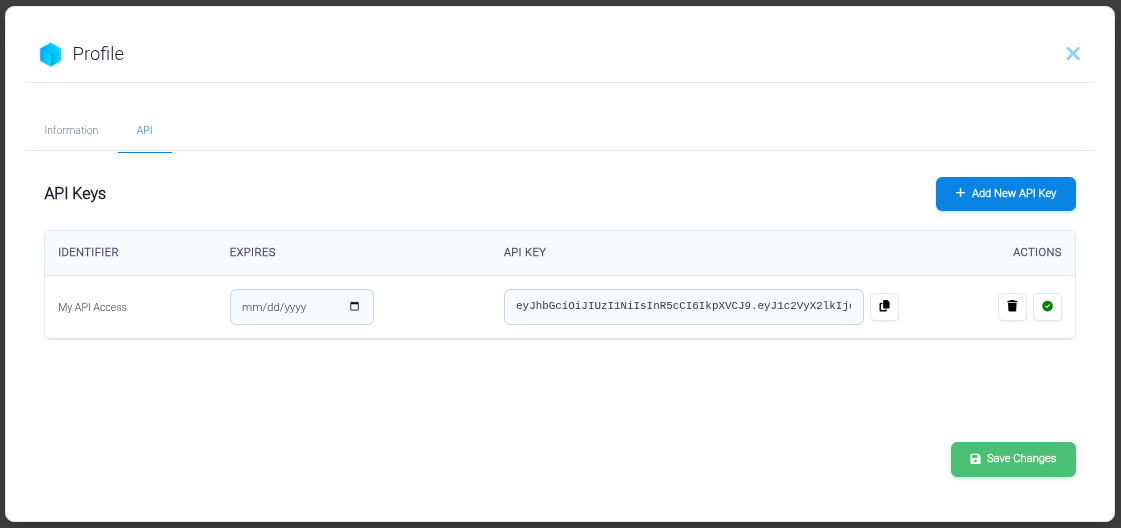
Task: Click the API Keys section heading
Action: tap(75, 194)
